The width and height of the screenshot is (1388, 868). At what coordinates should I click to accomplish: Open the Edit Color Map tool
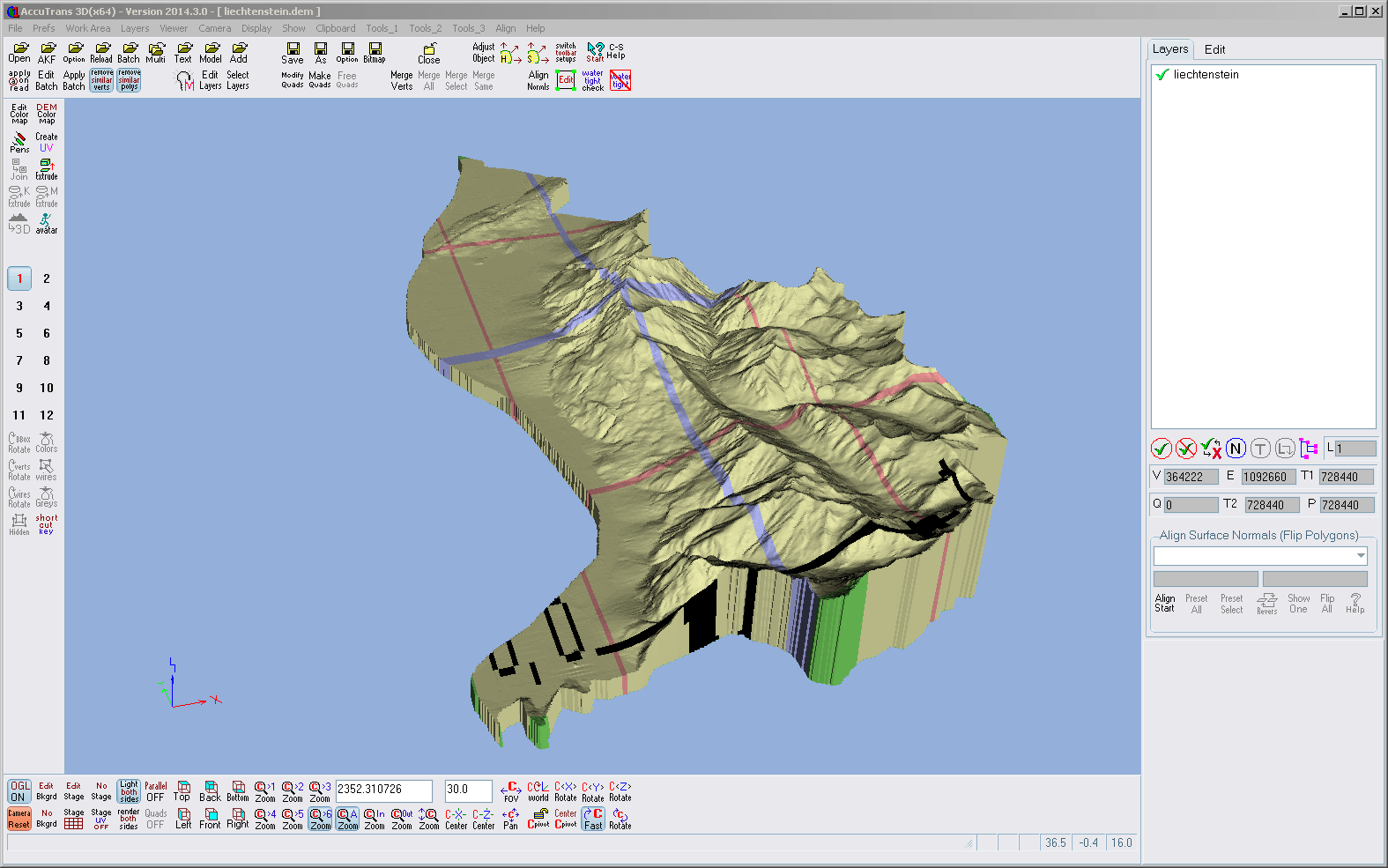click(x=19, y=114)
